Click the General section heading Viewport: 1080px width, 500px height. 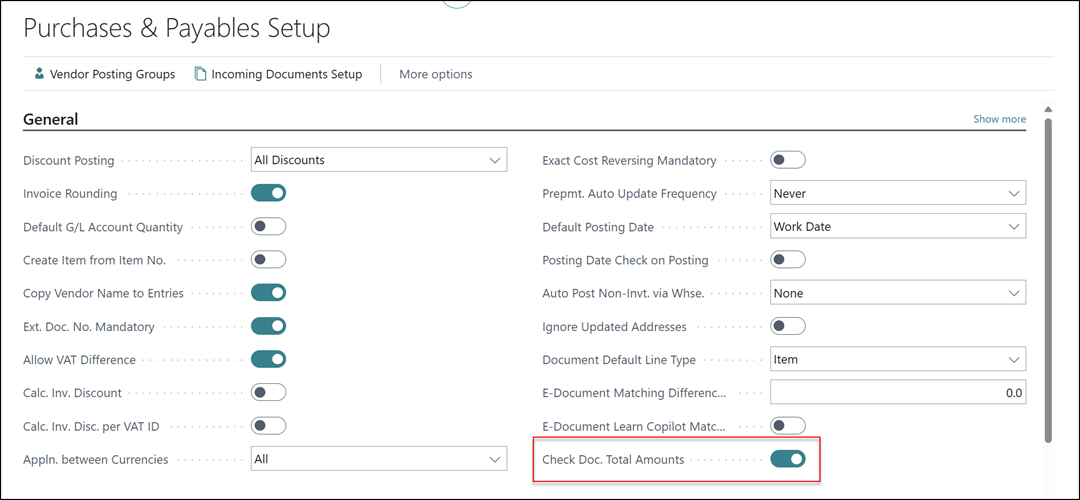51,119
